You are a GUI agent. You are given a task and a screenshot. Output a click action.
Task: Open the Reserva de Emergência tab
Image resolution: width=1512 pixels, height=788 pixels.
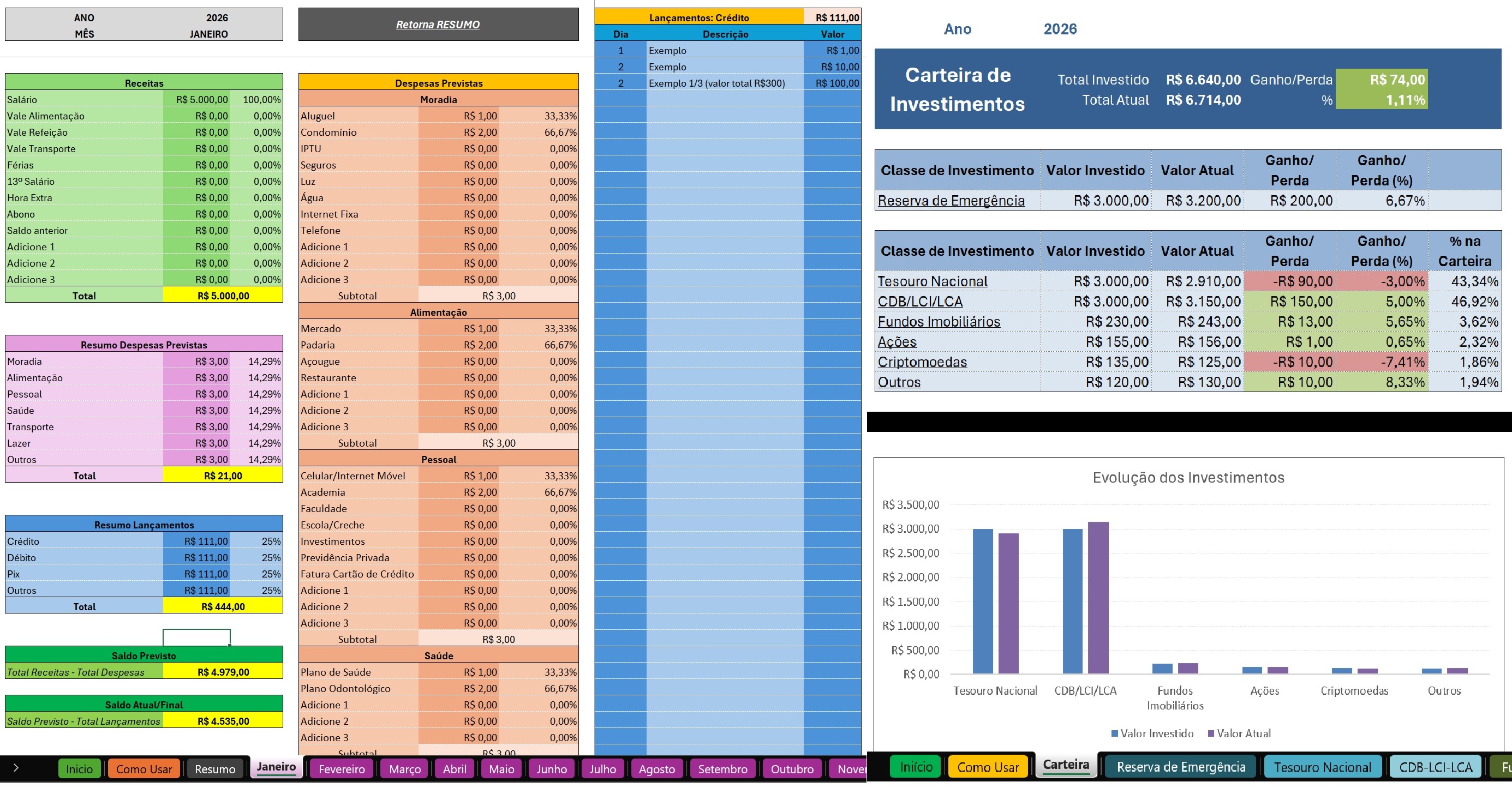(x=1180, y=767)
